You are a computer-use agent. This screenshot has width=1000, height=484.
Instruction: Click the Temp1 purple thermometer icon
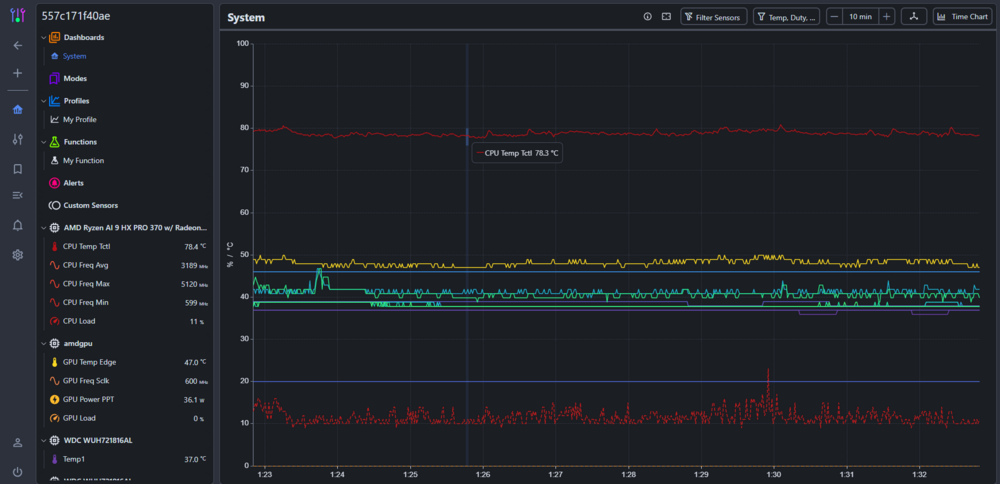pyautogui.click(x=54, y=458)
